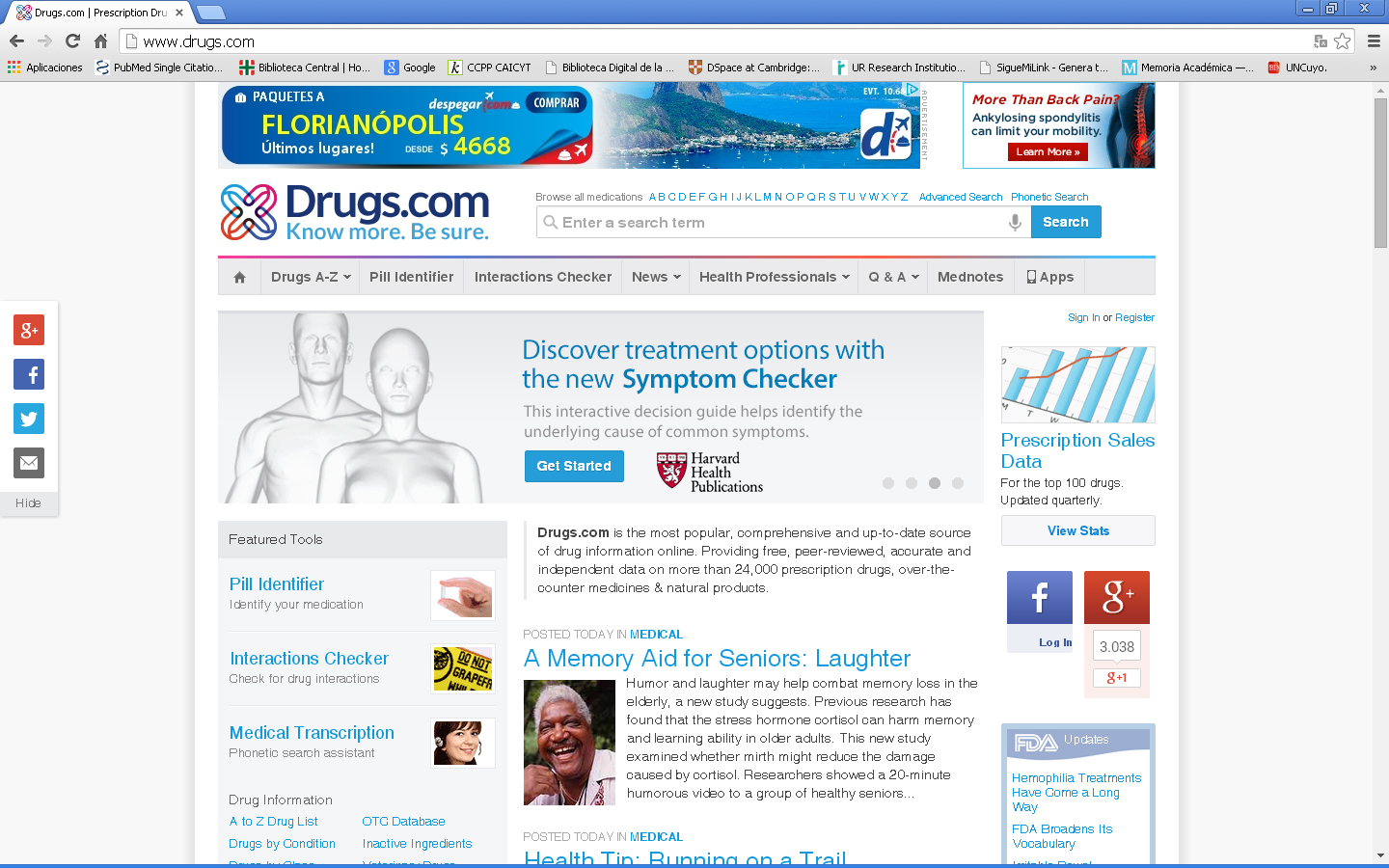Click large Facebook Log In tile
The height and width of the screenshot is (868, 1389).
(1040, 611)
